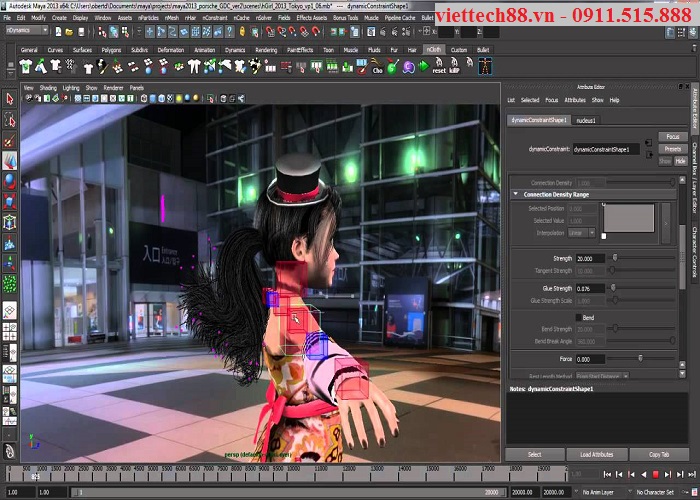This screenshot has height=500, width=700.
Task: Click the humanoid figure icon on shelf
Action: pyautogui.click(x=486, y=66)
